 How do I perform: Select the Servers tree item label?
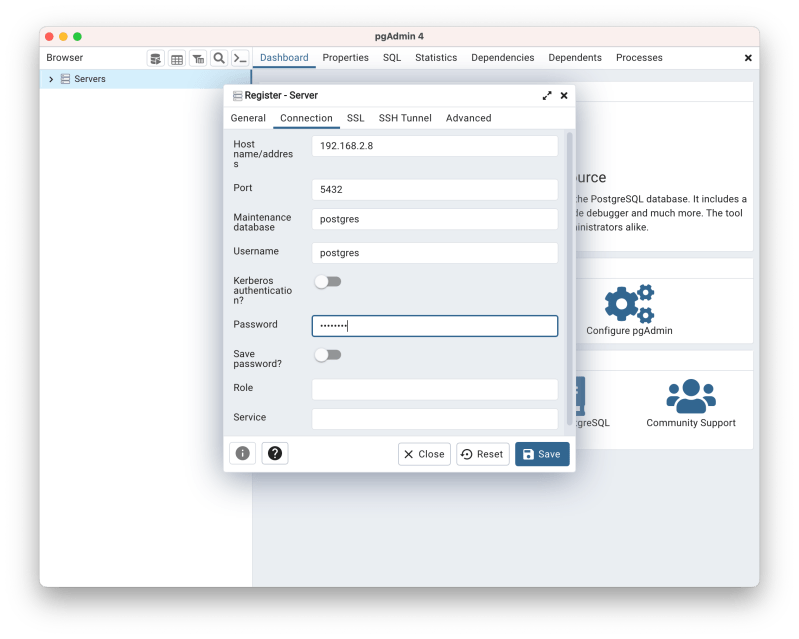click(x=90, y=79)
